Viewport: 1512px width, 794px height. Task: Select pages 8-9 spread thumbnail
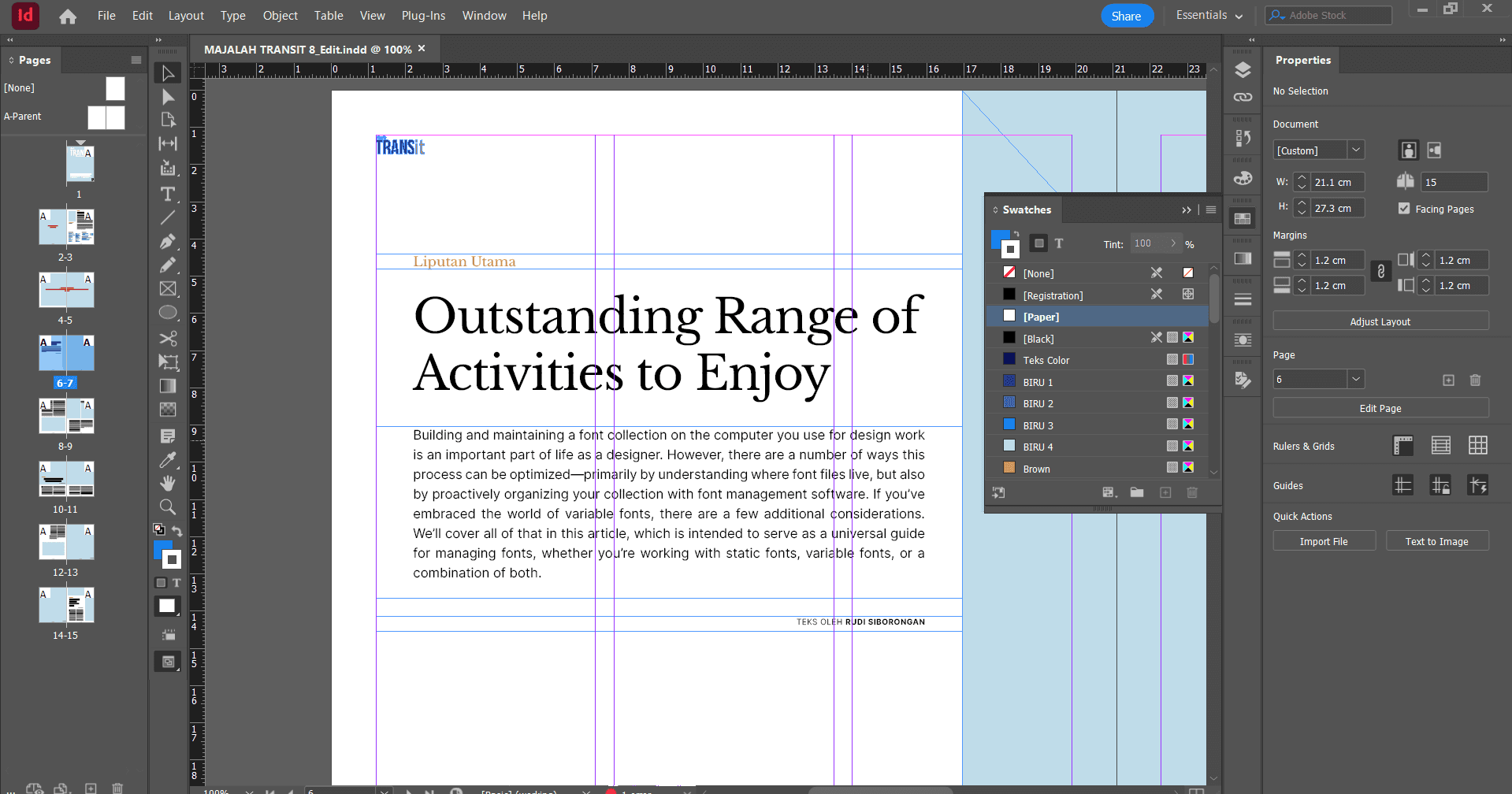(66, 416)
